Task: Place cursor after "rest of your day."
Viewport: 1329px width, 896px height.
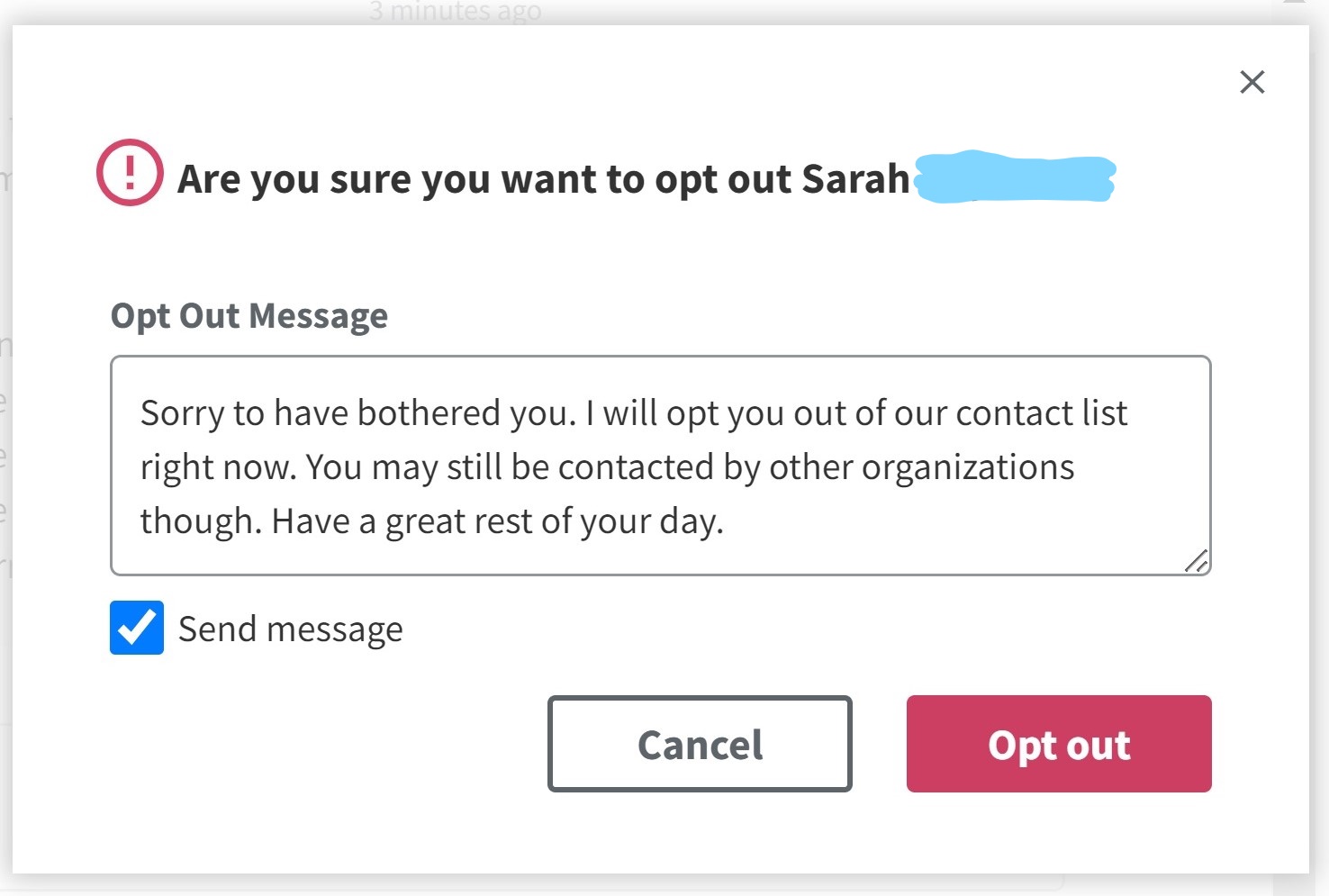Action: [x=724, y=521]
